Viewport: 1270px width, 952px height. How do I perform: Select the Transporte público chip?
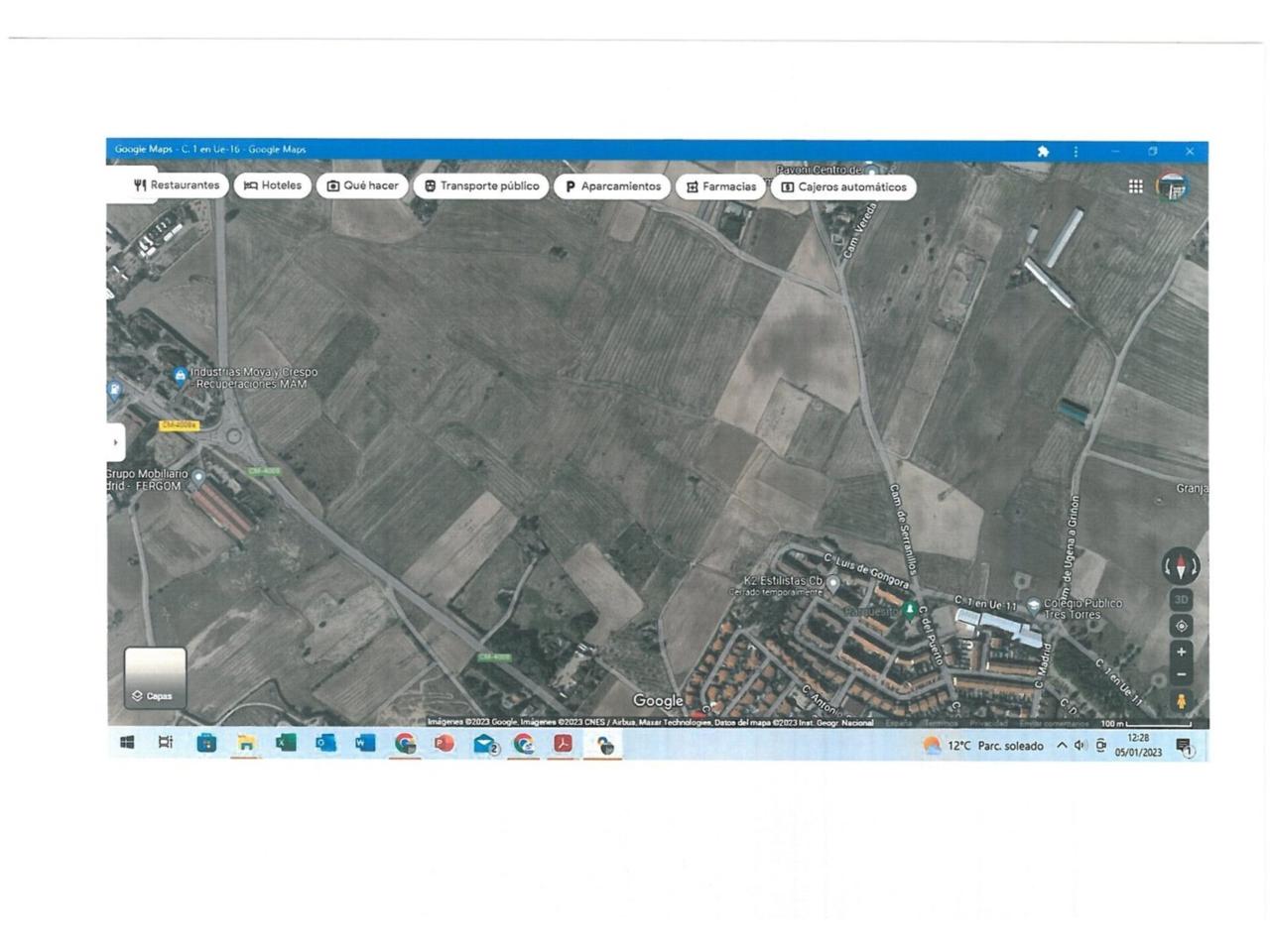coord(481,185)
